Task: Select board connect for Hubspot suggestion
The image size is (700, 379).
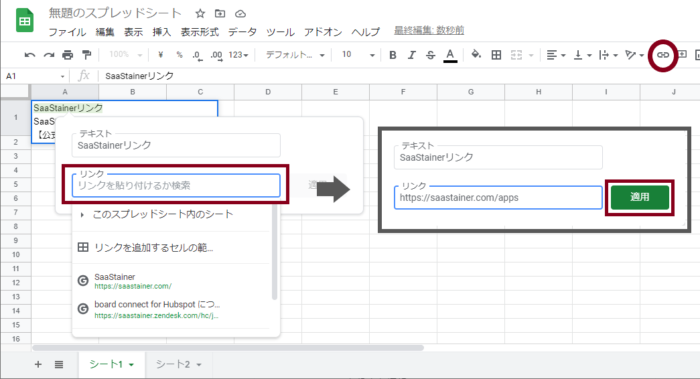Action: coord(171,309)
